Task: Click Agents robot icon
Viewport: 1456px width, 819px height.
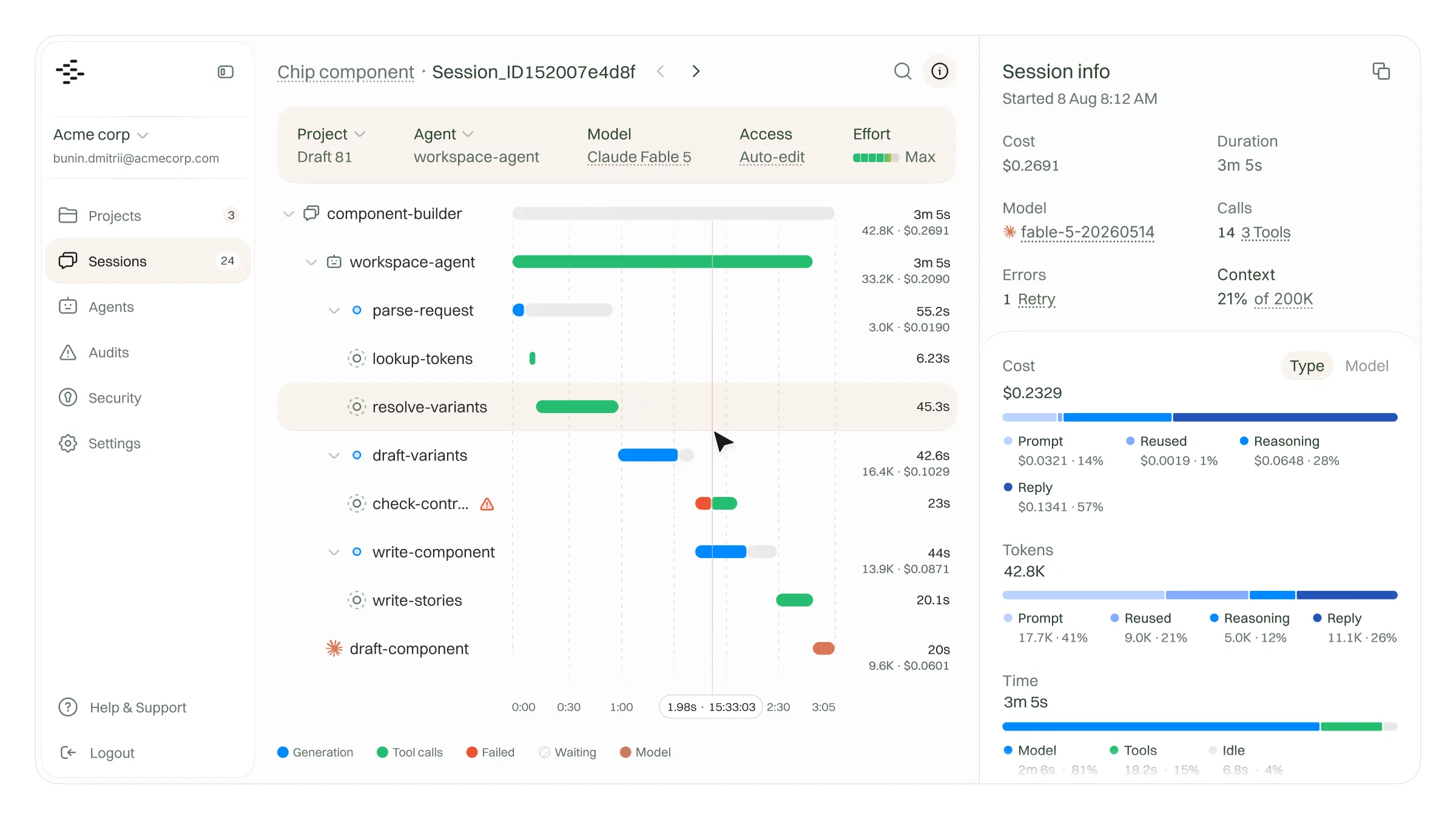Action: 68,306
